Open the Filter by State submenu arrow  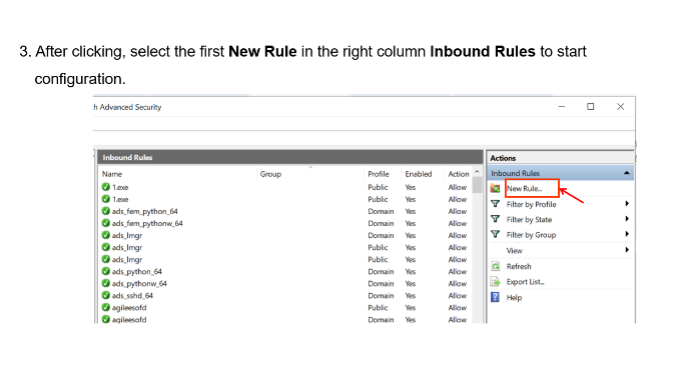(627, 219)
